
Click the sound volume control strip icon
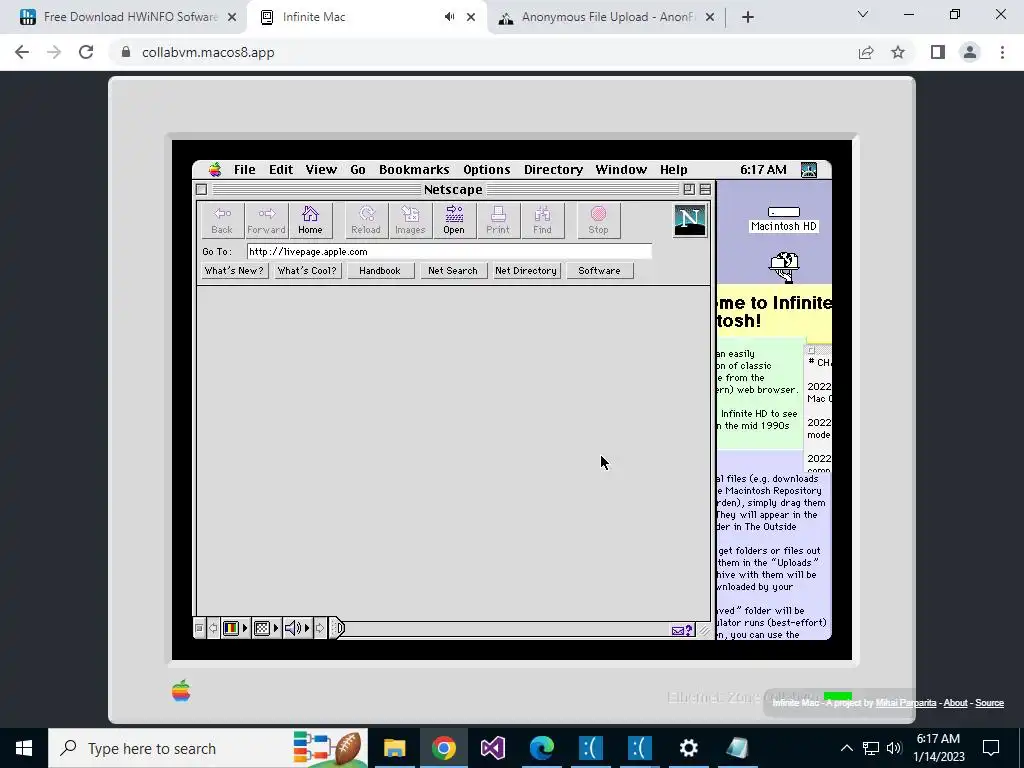click(x=293, y=628)
